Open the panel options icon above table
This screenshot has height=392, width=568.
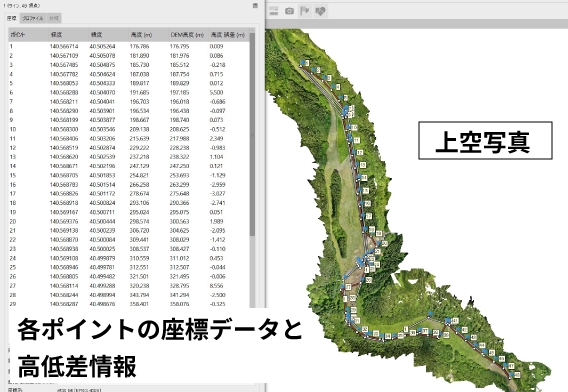(x=255, y=5)
